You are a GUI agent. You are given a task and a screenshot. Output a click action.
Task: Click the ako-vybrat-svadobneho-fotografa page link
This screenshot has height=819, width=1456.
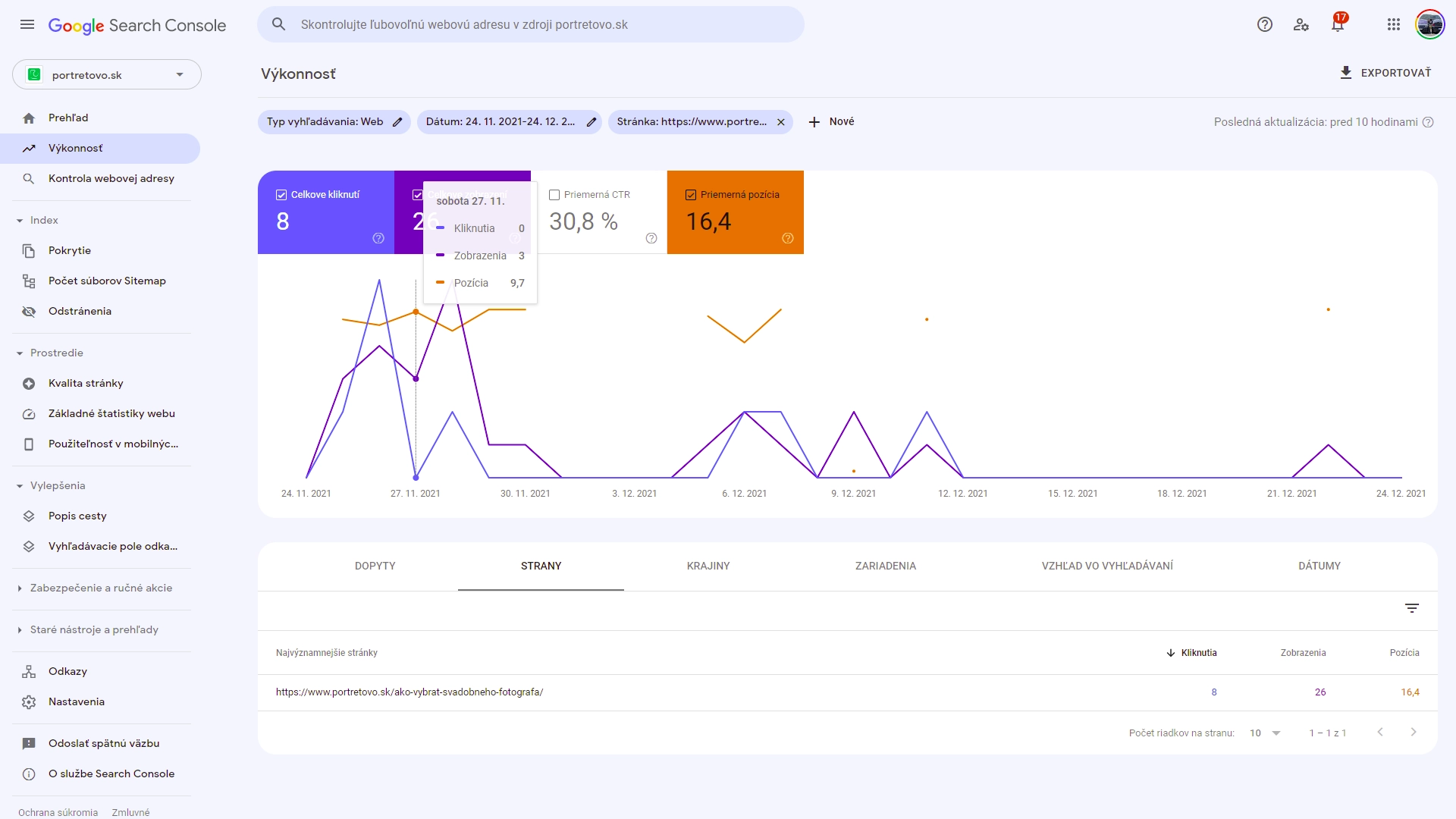tap(409, 691)
